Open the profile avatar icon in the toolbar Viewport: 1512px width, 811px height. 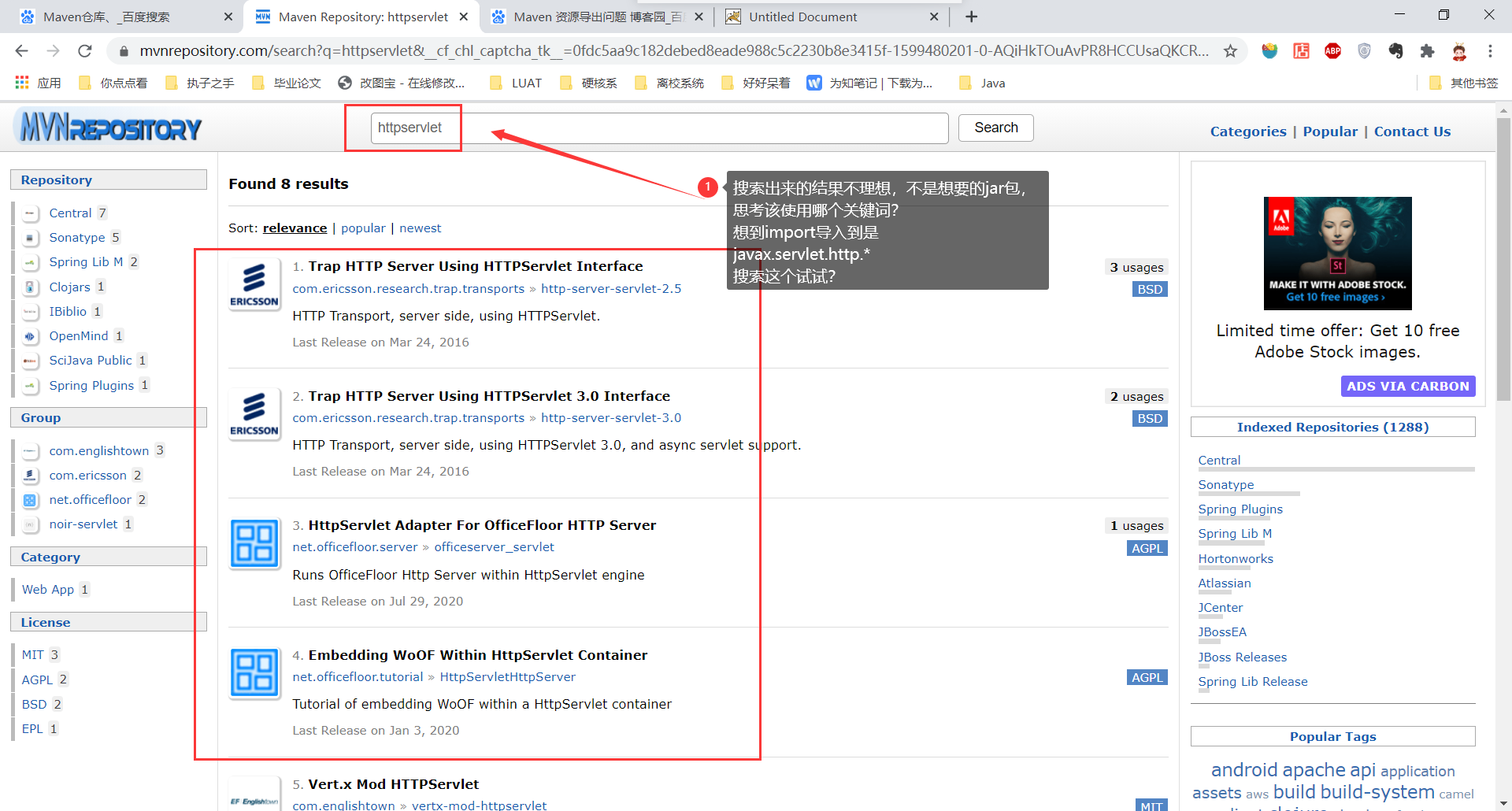click(1458, 51)
